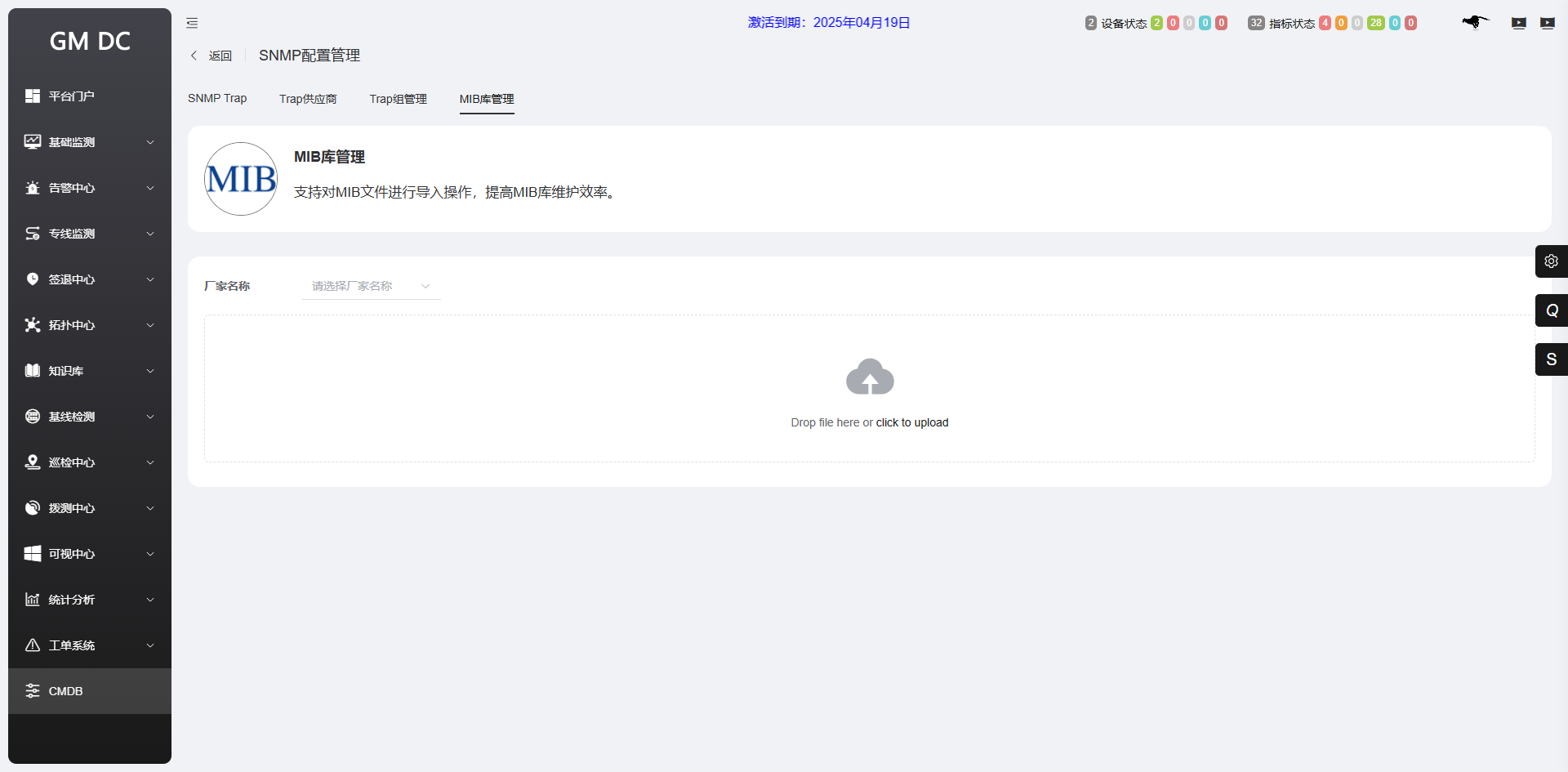Click the last video player icon in header
The height and width of the screenshot is (772, 1568).
pyautogui.click(x=1548, y=24)
